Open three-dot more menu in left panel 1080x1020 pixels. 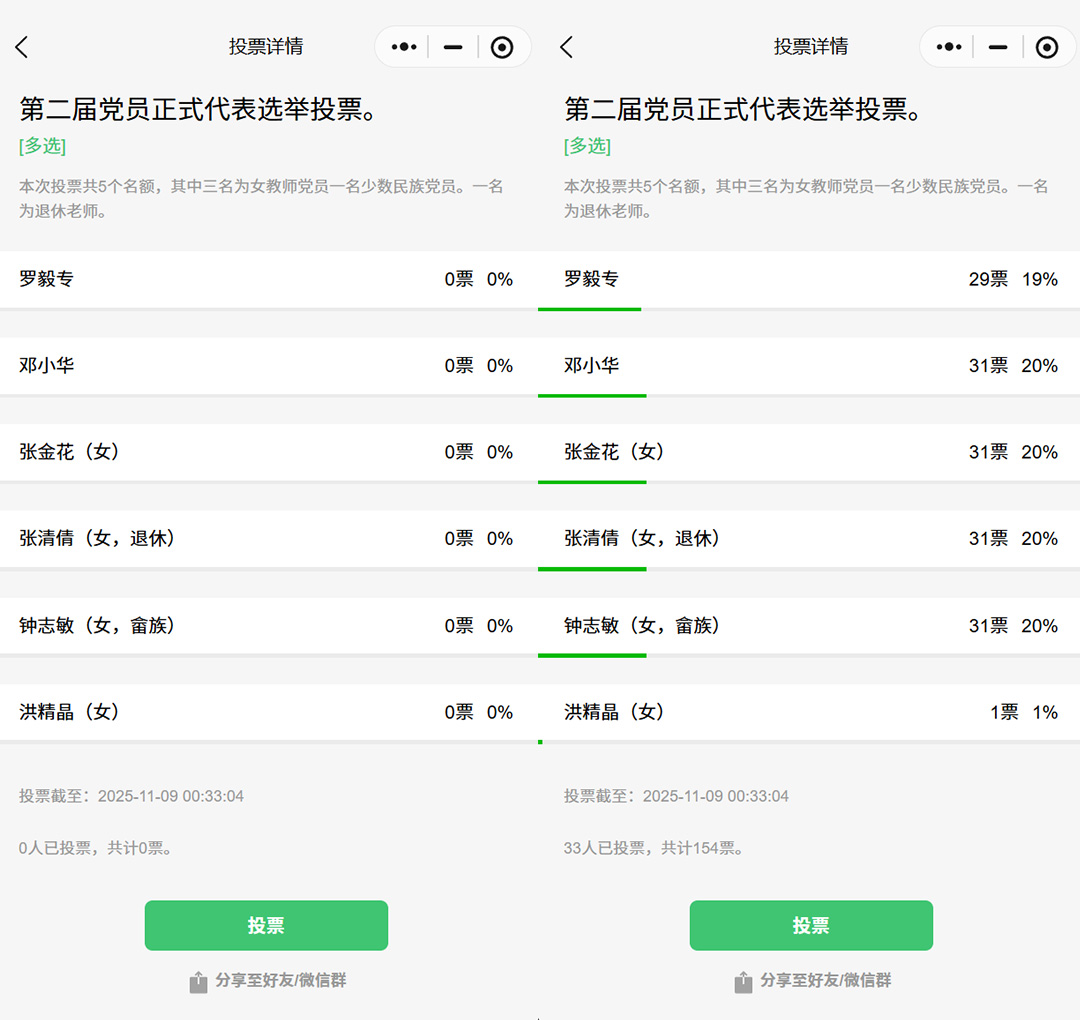(x=404, y=47)
